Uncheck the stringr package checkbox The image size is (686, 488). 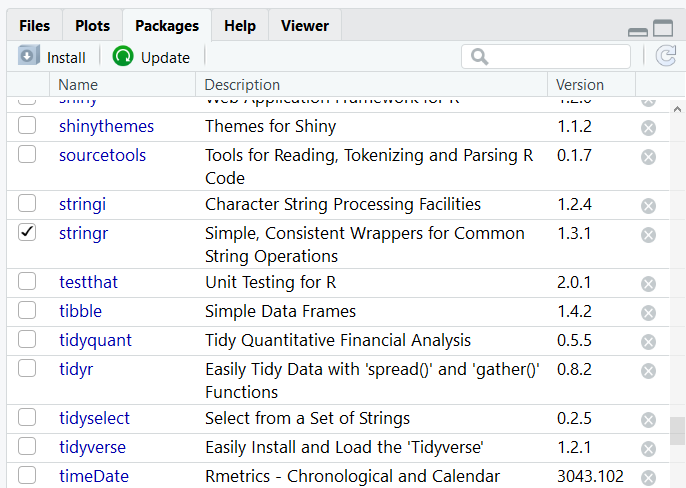click(x=27, y=233)
